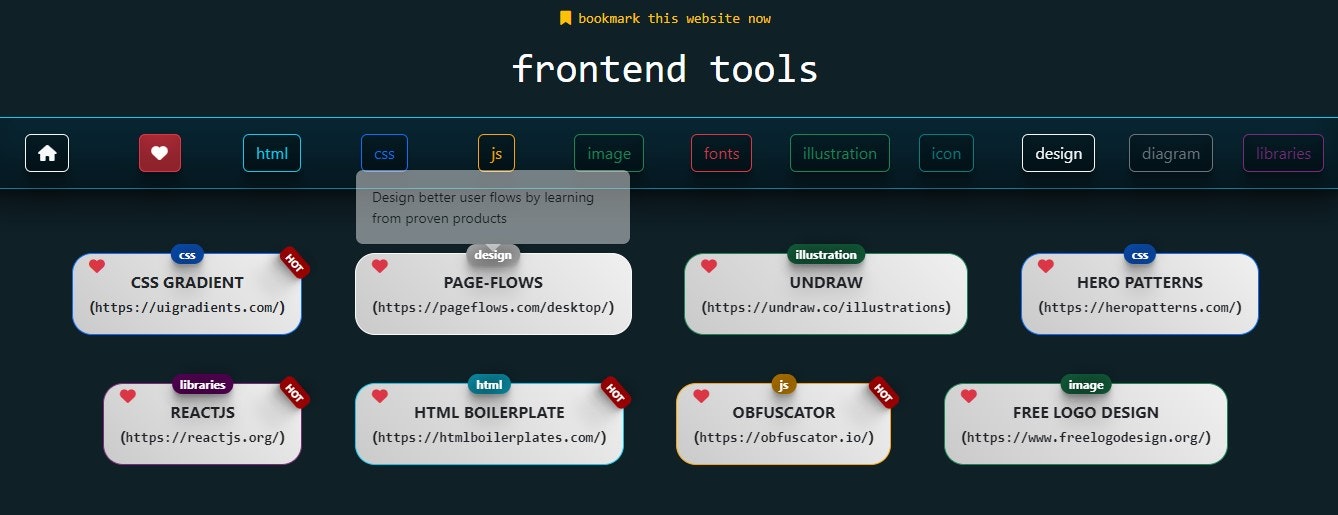Visit heropatterns.com URL

click(1140, 307)
